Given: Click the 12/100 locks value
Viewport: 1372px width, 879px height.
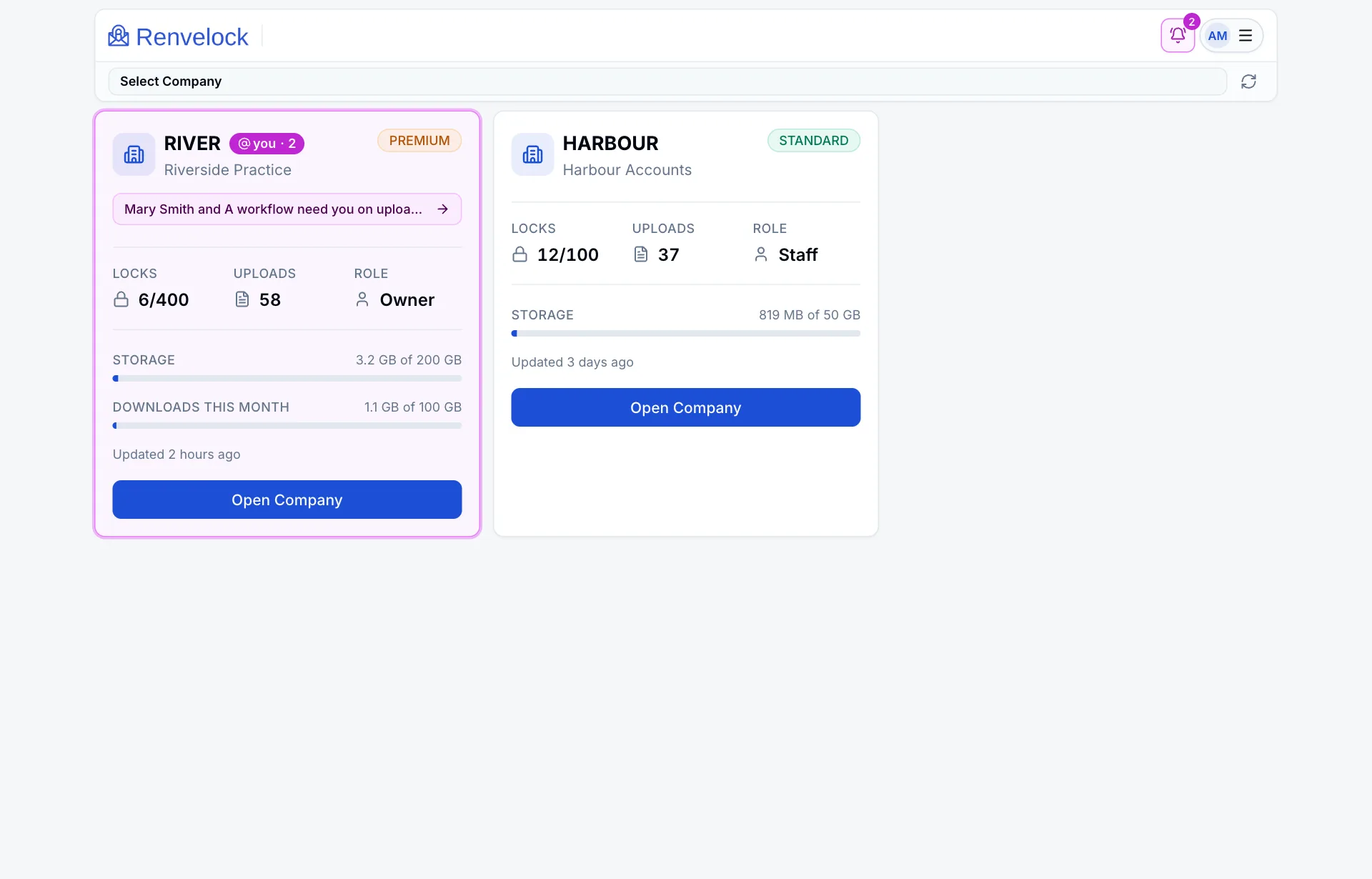Looking at the screenshot, I should tap(568, 254).
